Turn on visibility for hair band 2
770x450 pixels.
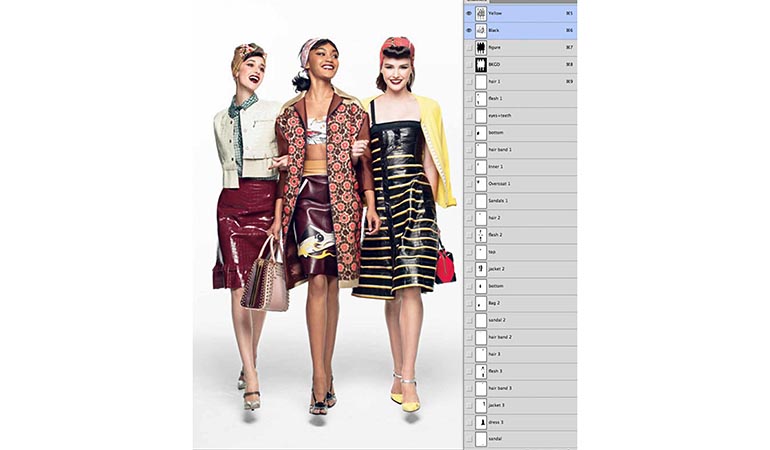coord(469,337)
